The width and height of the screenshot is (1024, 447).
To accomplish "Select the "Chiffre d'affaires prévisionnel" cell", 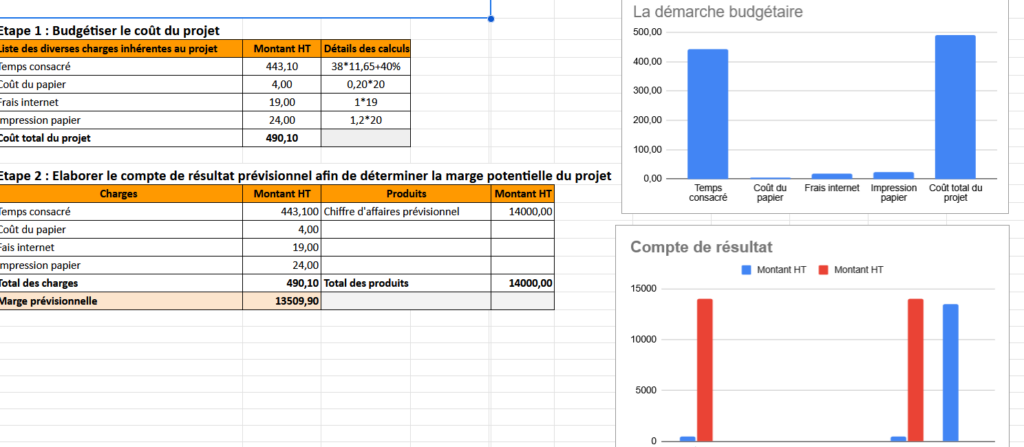I will (x=406, y=212).
